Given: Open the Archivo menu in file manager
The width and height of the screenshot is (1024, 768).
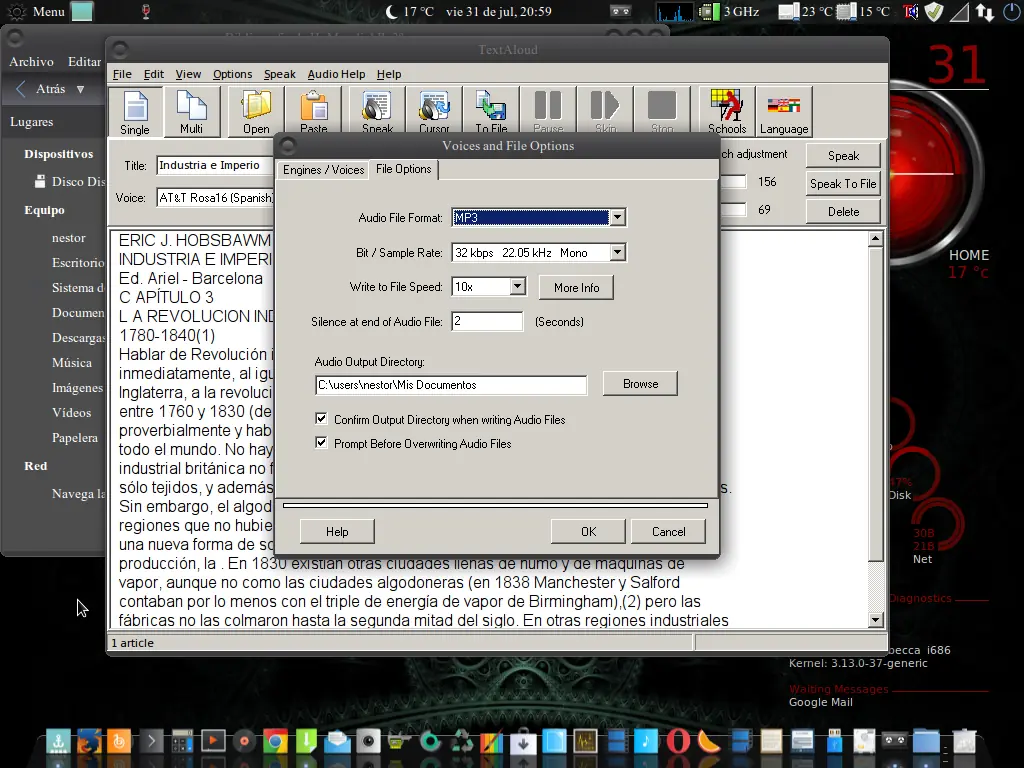Looking at the screenshot, I should pyautogui.click(x=31, y=61).
